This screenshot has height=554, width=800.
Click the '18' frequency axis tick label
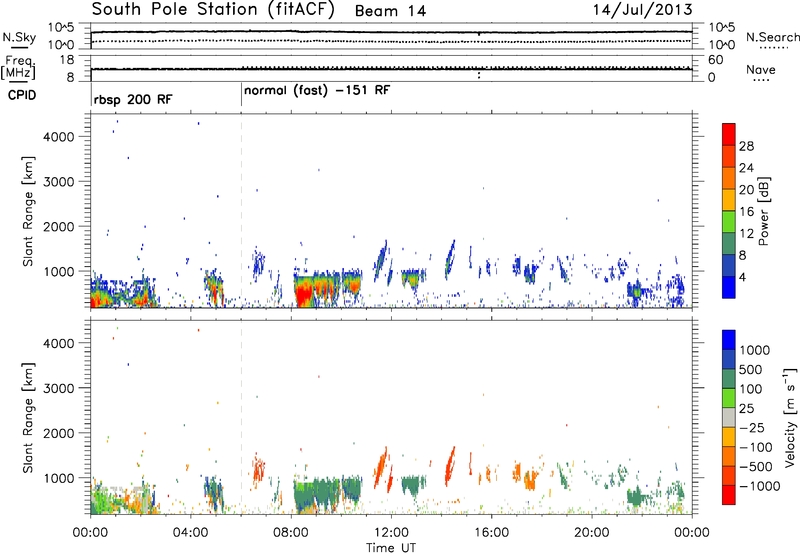[67, 60]
